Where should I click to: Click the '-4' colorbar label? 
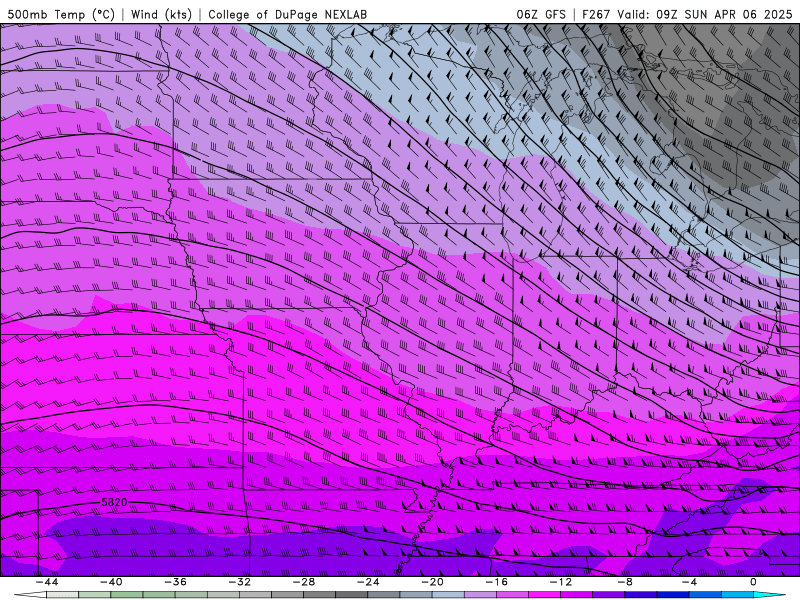click(689, 582)
